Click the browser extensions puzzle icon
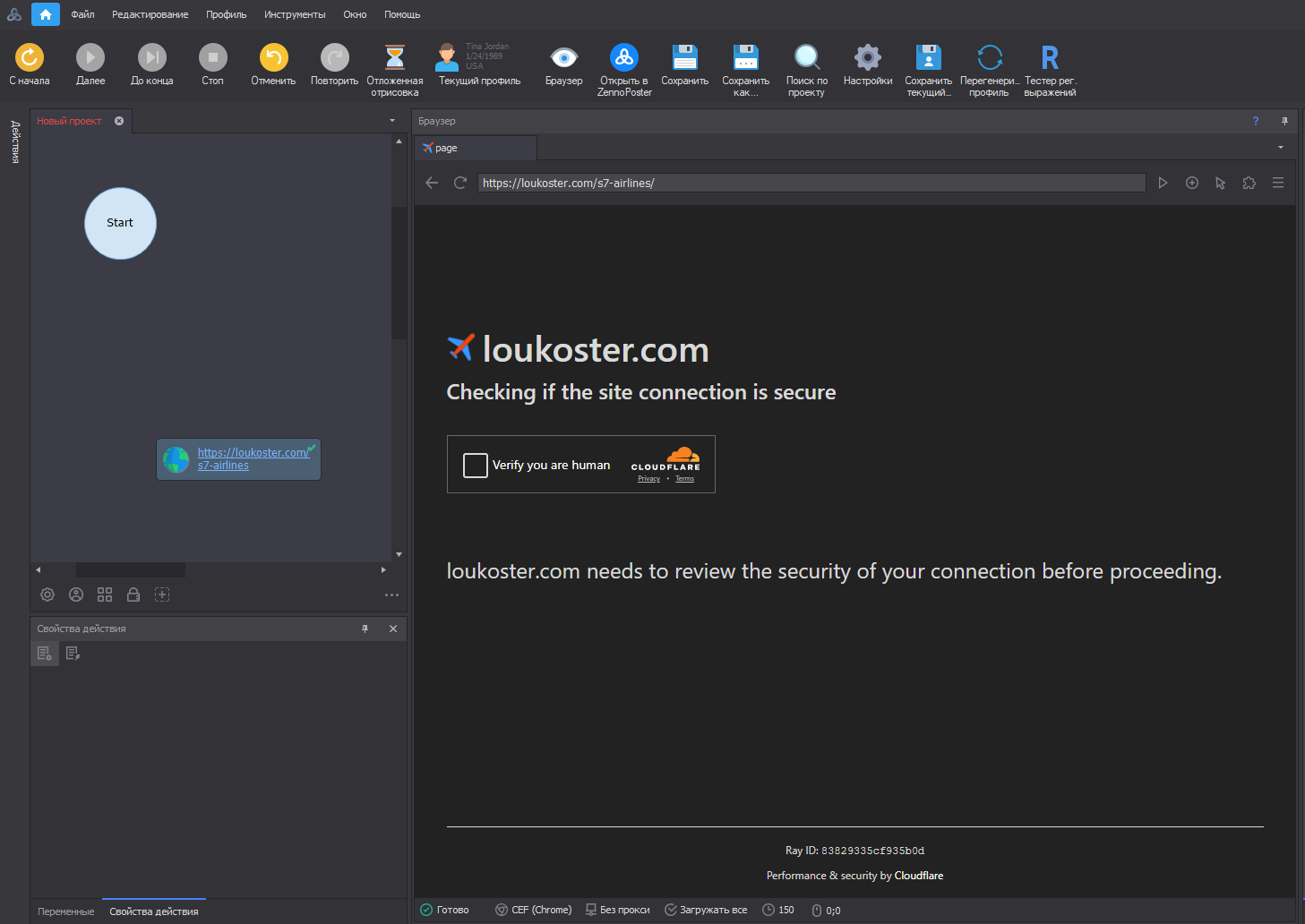The width and height of the screenshot is (1305, 924). (1249, 183)
